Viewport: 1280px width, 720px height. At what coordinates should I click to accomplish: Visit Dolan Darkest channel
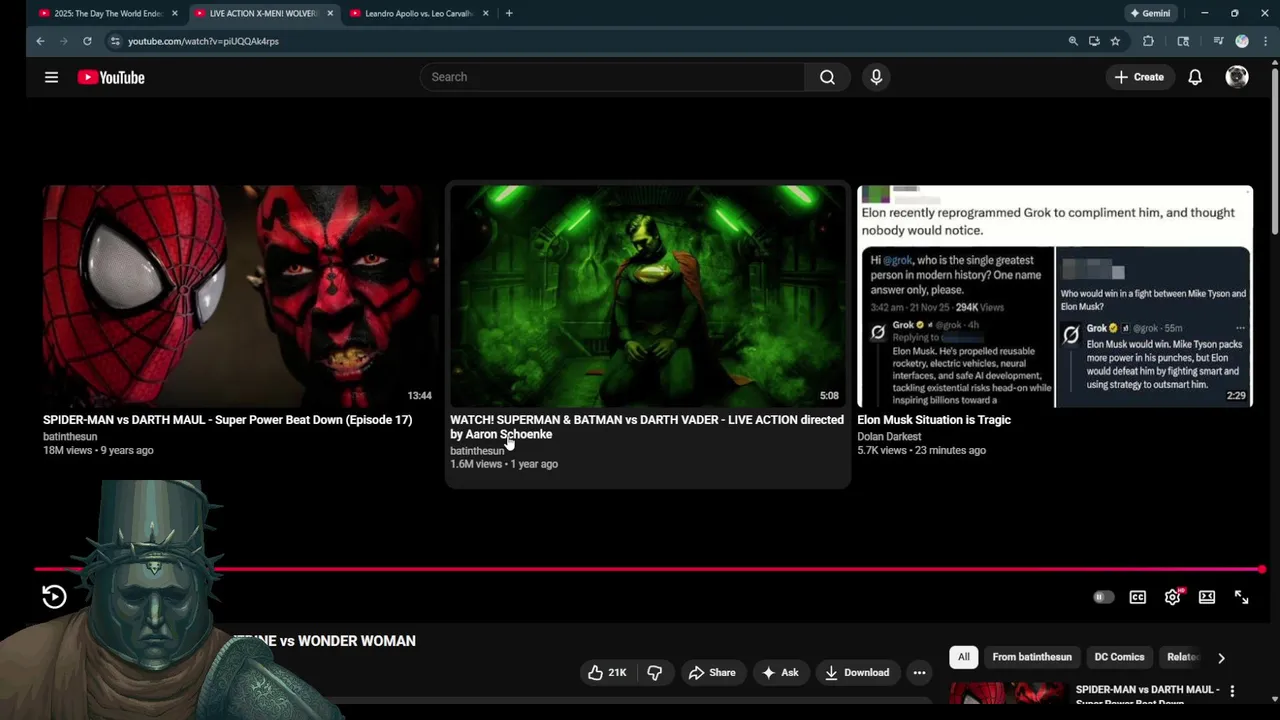(x=889, y=436)
